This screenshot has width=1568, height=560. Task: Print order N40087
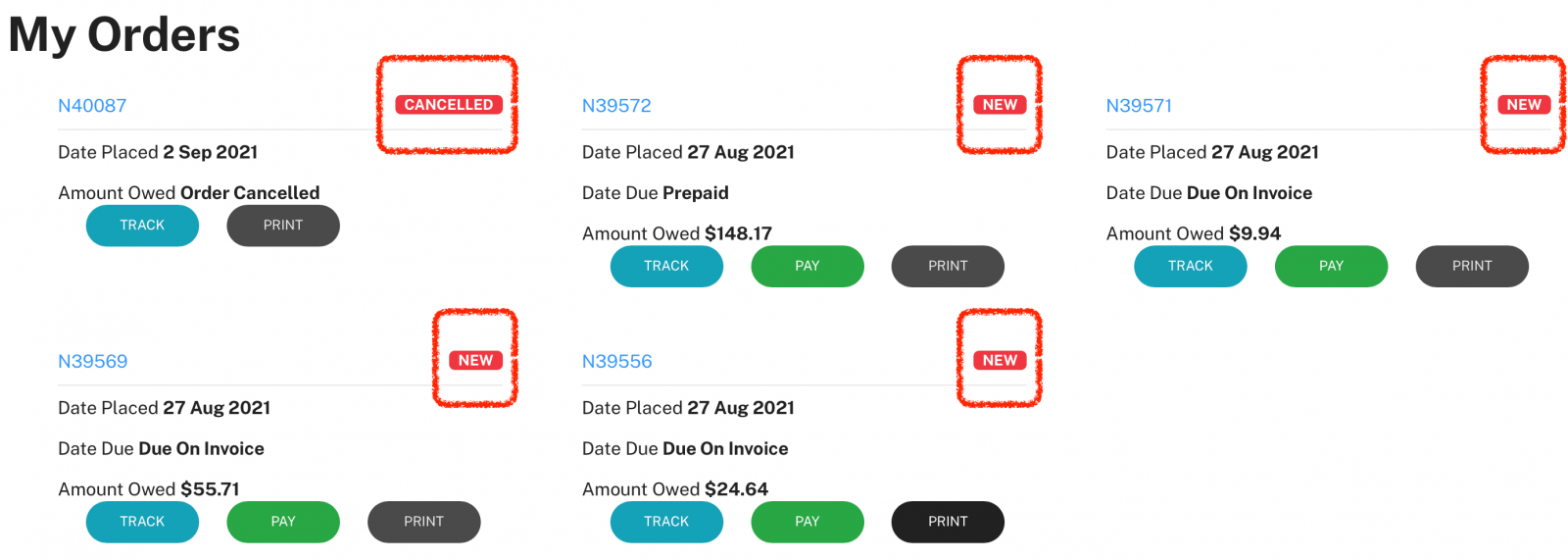[x=283, y=226]
